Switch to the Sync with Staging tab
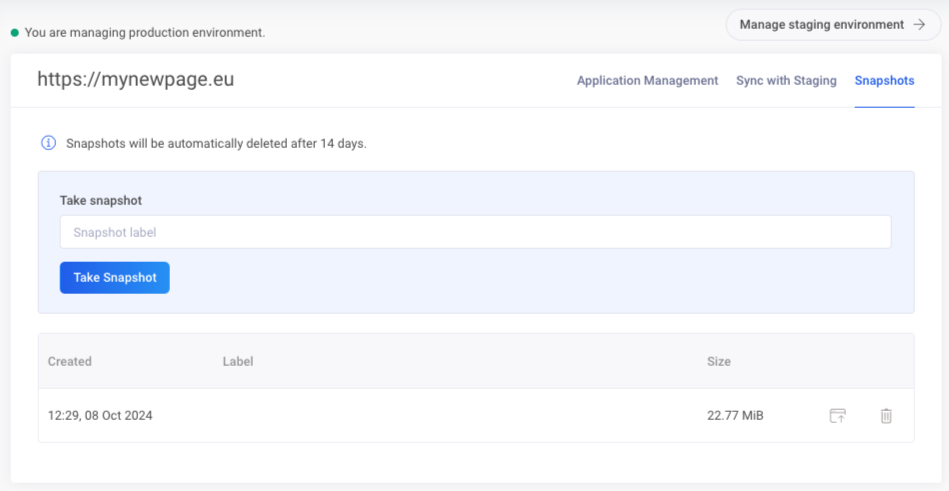Screen dimensions: 949x491 click(x=786, y=81)
